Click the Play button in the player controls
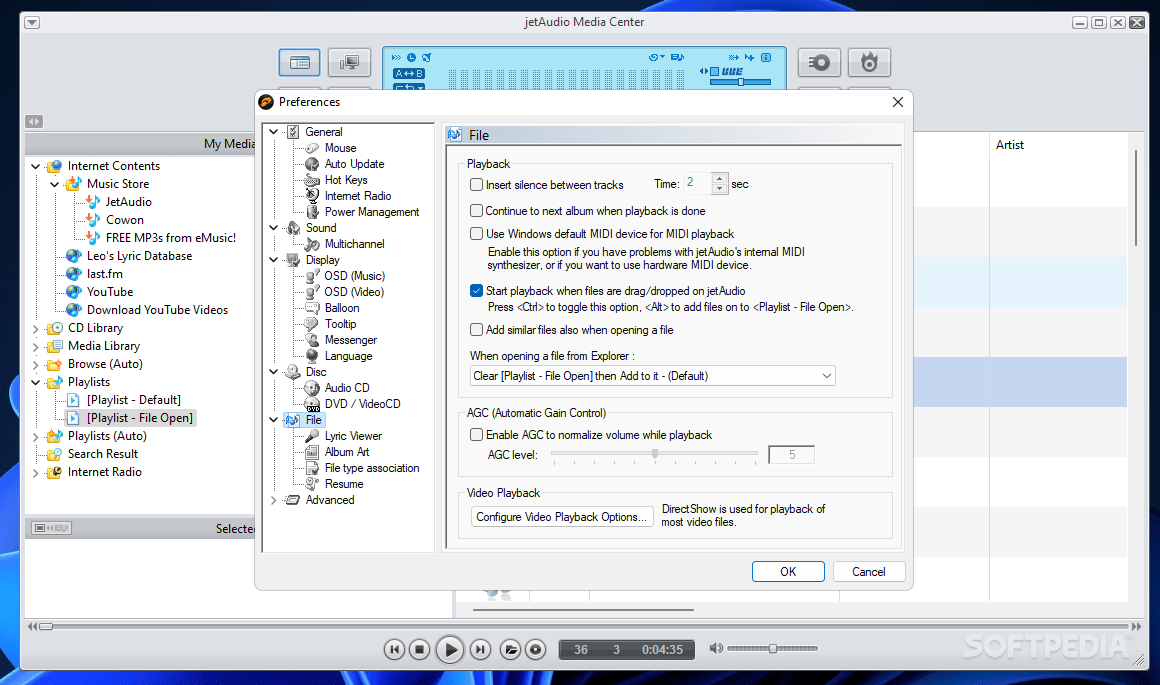 [x=449, y=649]
